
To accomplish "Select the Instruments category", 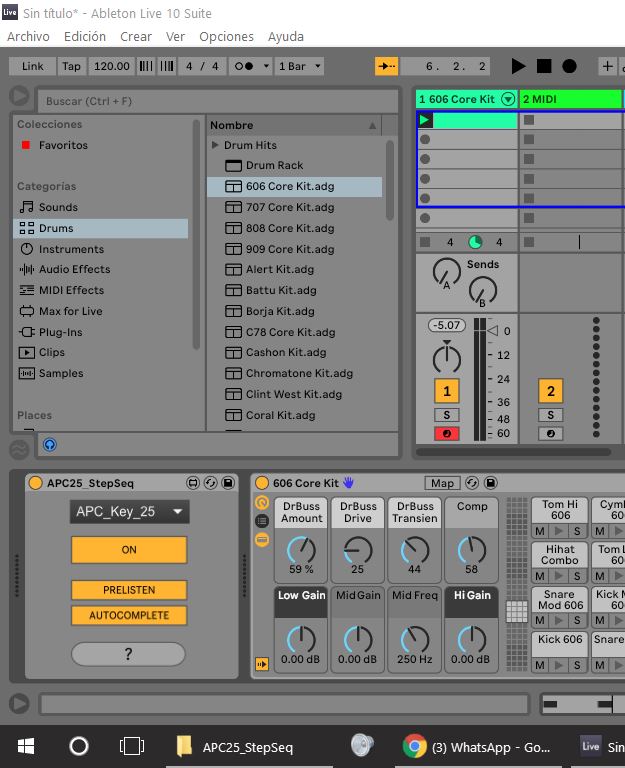I will tap(101, 249).
